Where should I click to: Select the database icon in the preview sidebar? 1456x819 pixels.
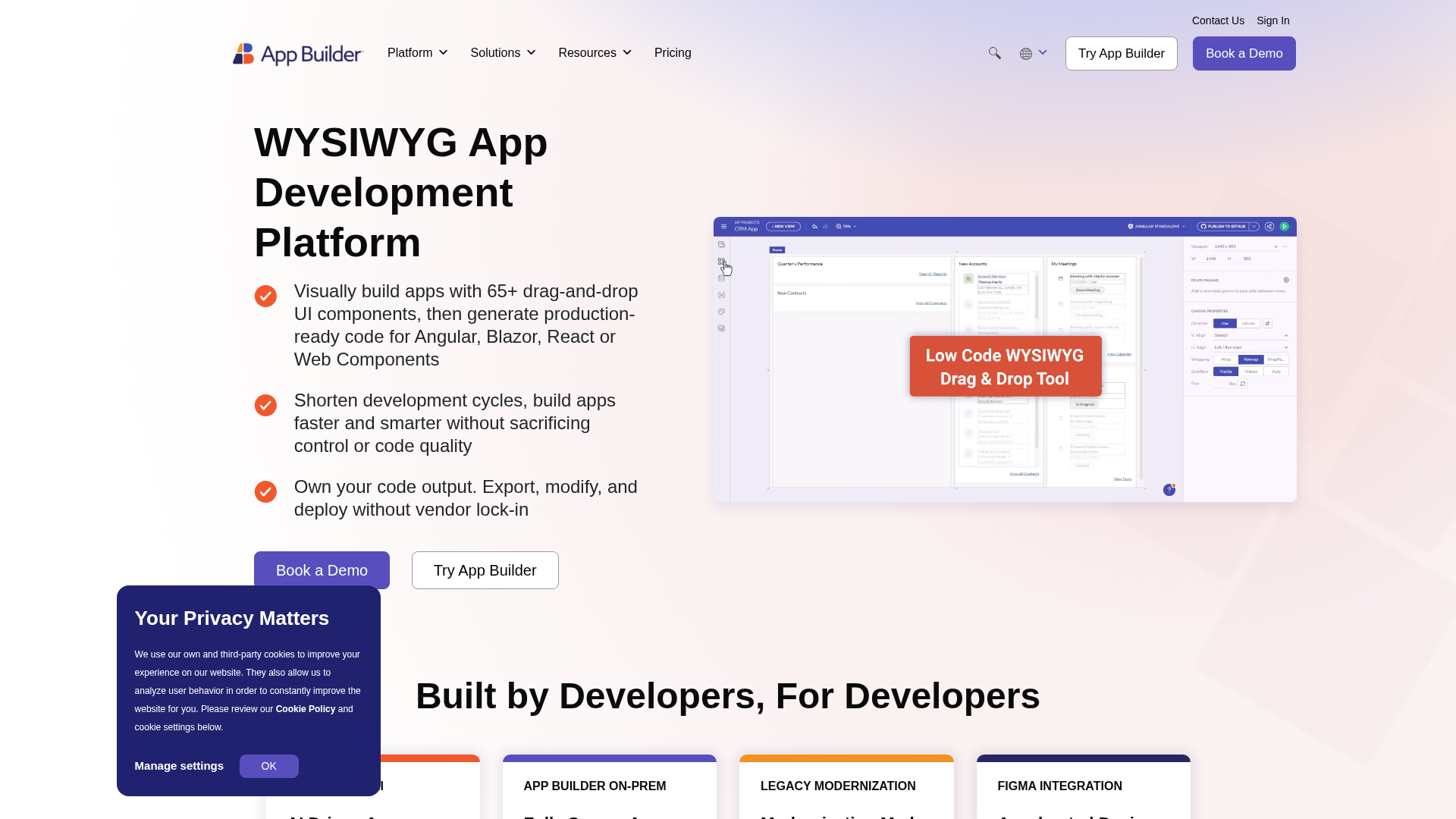click(721, 278)
